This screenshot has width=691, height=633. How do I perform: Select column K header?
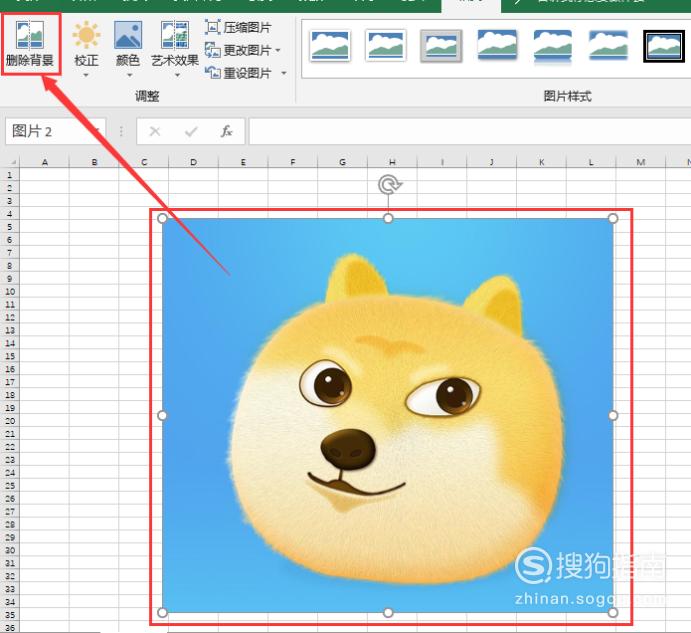point(541,162)
